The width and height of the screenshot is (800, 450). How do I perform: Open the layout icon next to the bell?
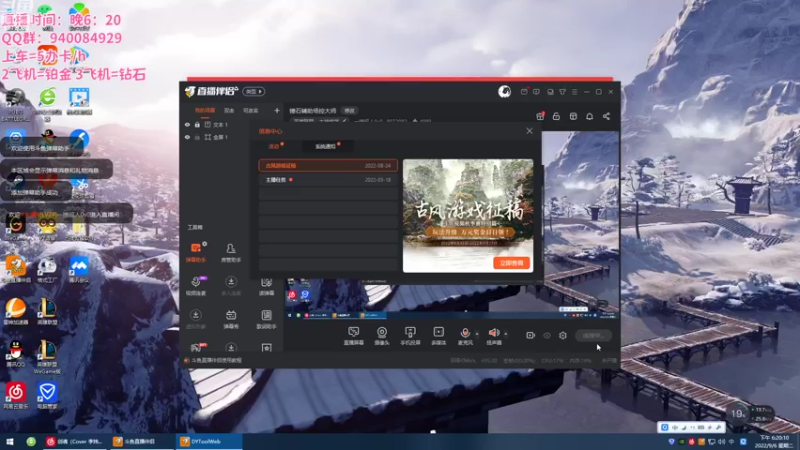(573, 116)
